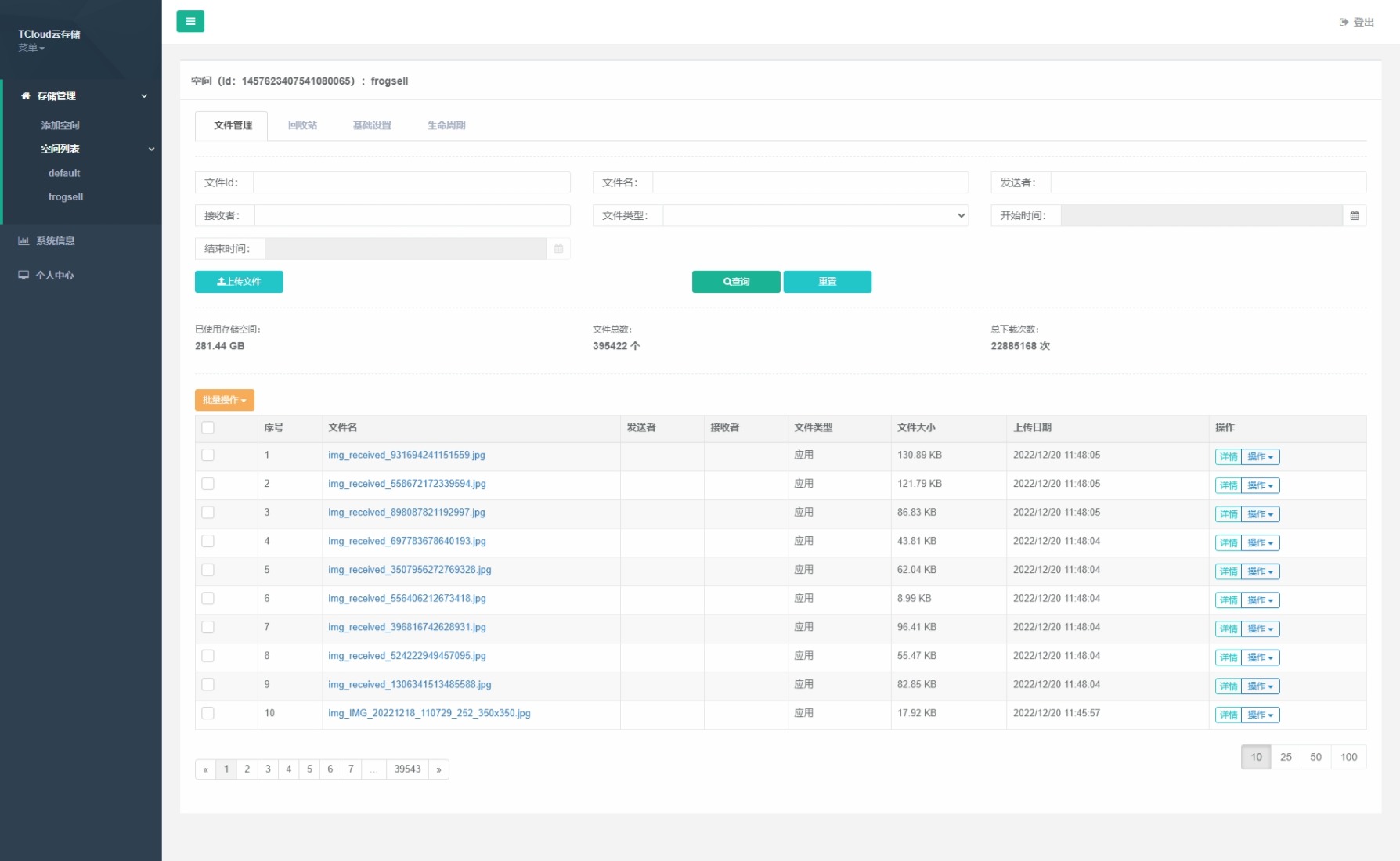Check the box for row 1 file
Screen dimensions: 1400x861
pyautogui.click(x=207, y=455)
